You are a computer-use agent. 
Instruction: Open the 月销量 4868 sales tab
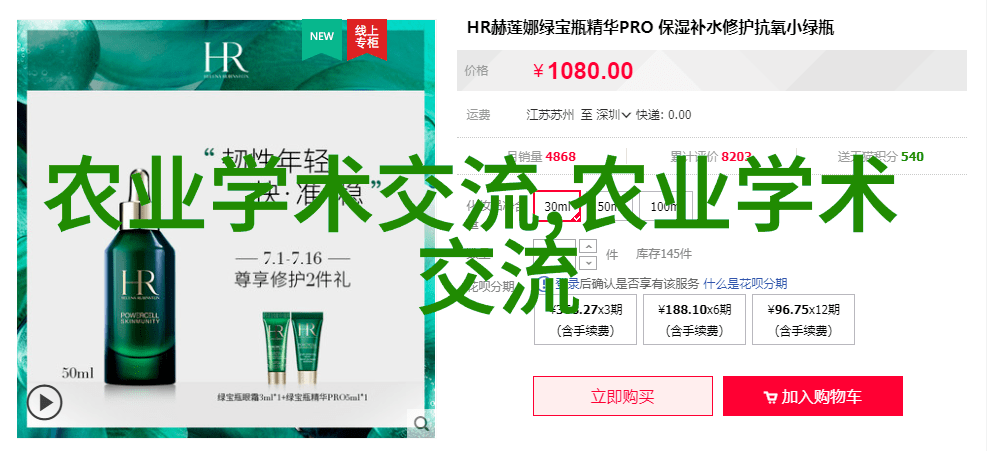coord(541,156)
